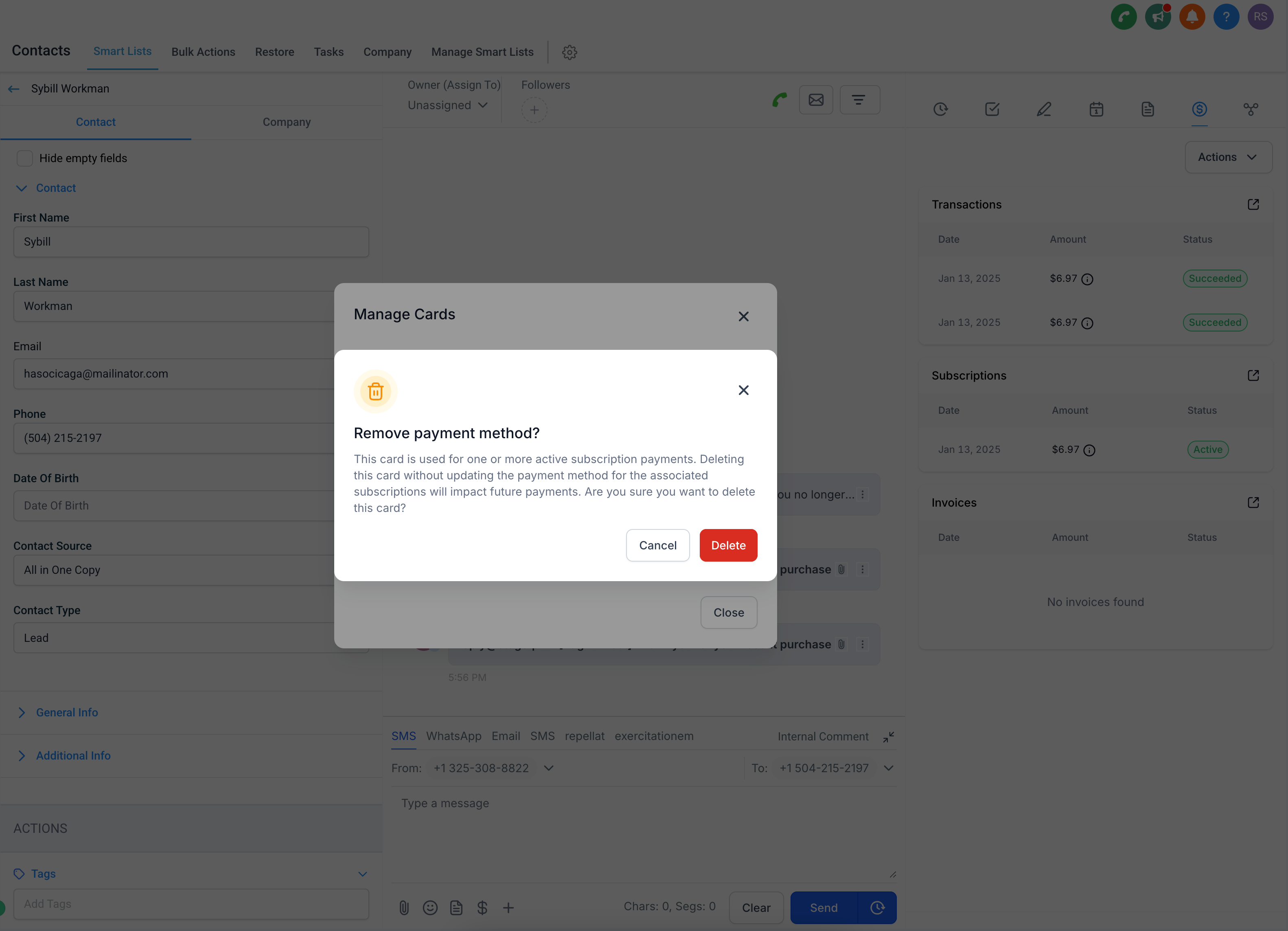Toggle Hide empty fields checkbox
This screenshot has height=931, width=1288.
24,158
